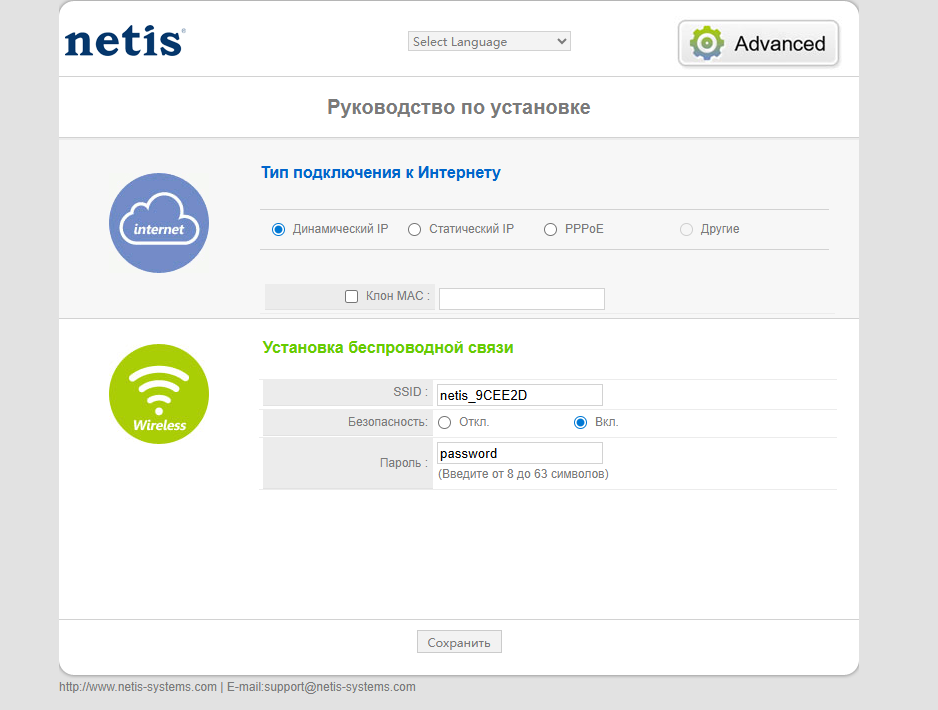
Task: Click the green Wireless Wi-Fi icon
Action: pyautogui.click(x=158, y=394)
